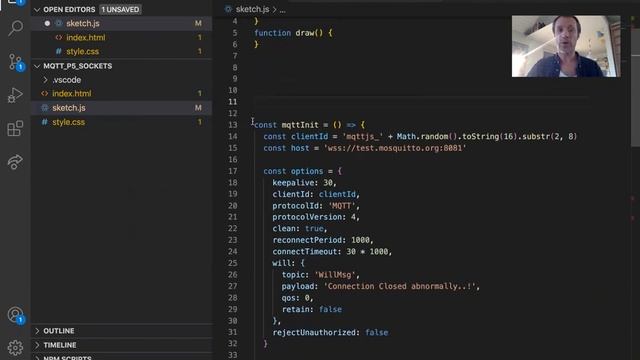
Task: Open style.css in MQTT_P5_SOCKETS folder
Action: (122, 122)
